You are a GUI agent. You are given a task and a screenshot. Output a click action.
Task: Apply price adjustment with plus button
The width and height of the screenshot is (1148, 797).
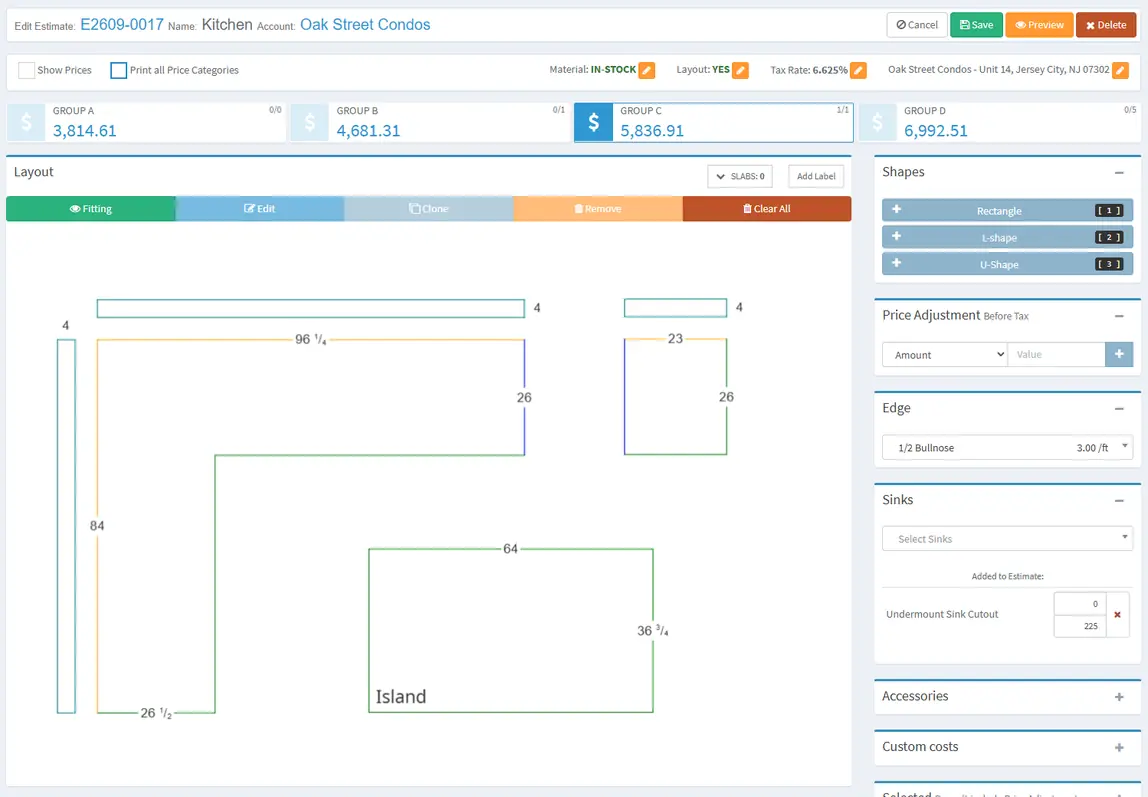tap(1119, 354)
